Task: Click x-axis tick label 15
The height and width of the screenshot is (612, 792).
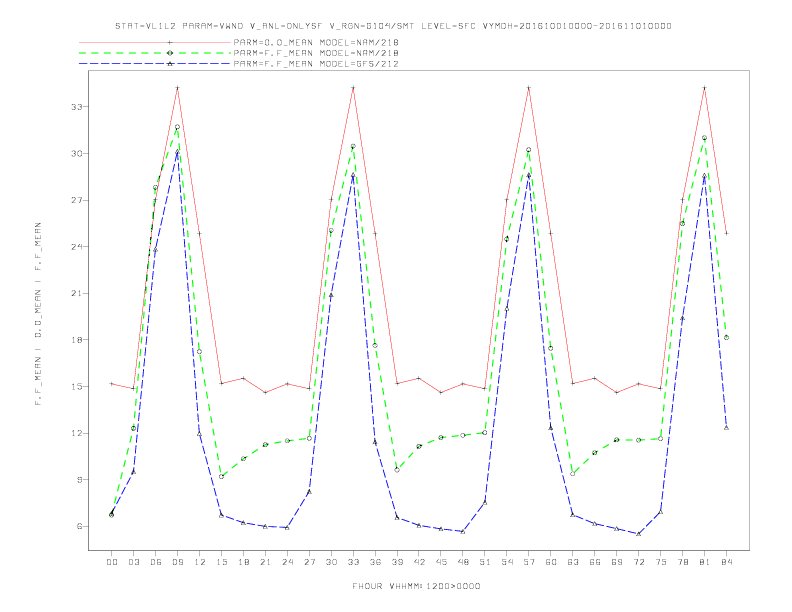Action: coord(221,562)
